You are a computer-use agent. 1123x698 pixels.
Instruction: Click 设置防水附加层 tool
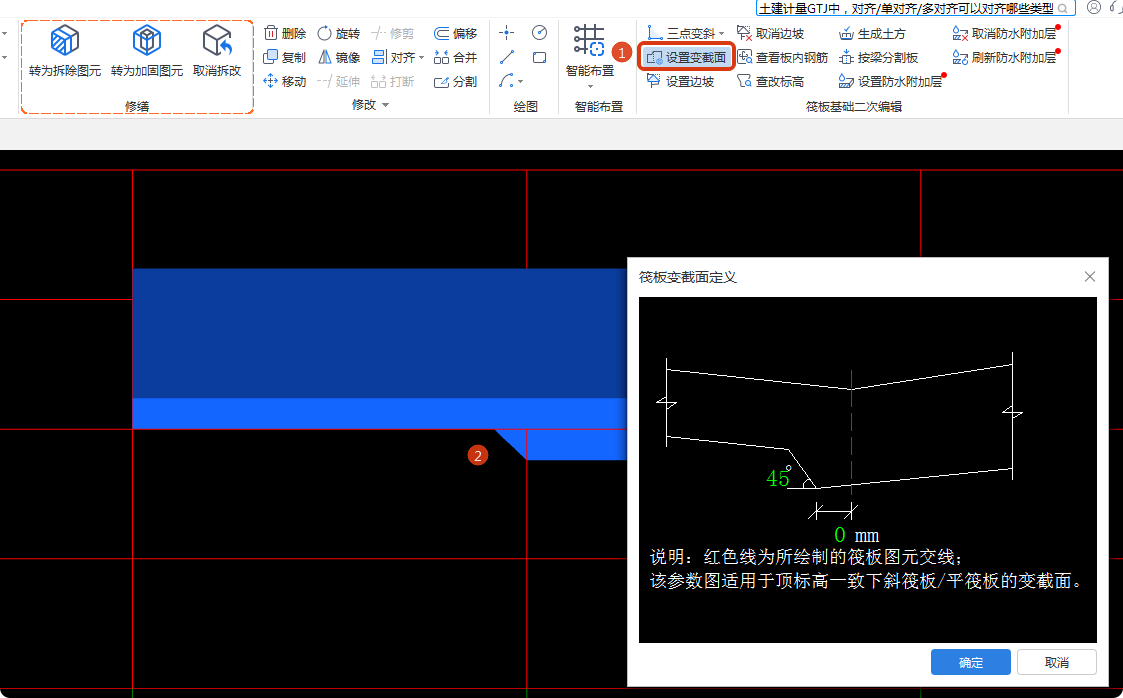[x=890, y=82]
